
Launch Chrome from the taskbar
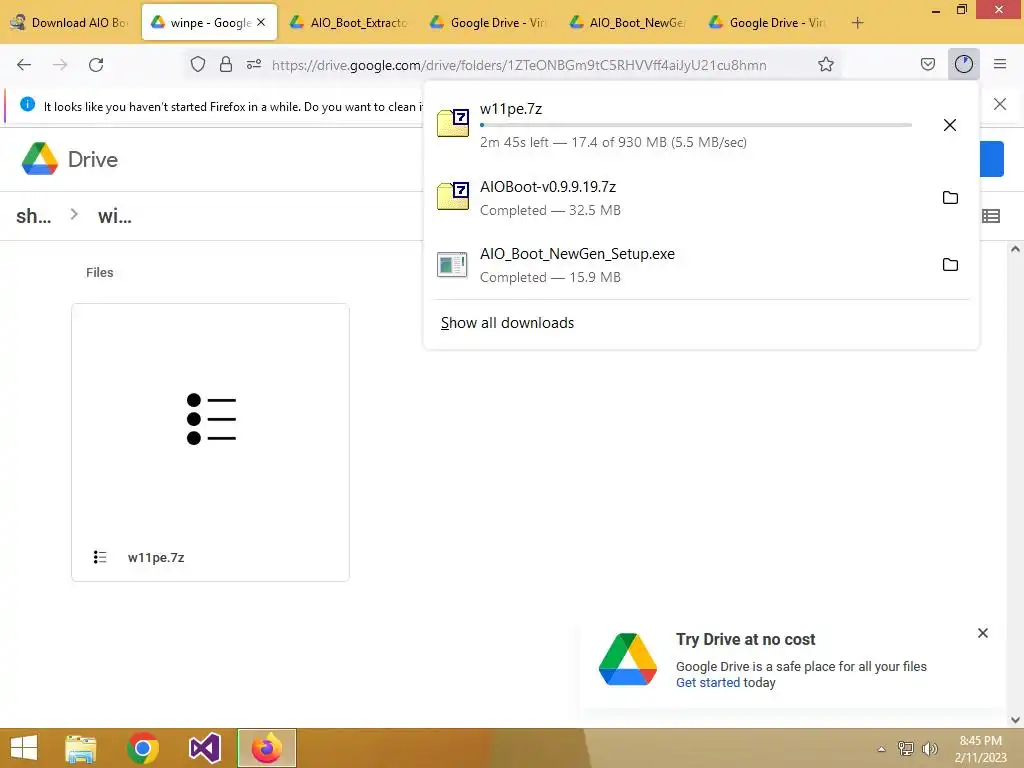pyautogui.click(x=142, y=748)
